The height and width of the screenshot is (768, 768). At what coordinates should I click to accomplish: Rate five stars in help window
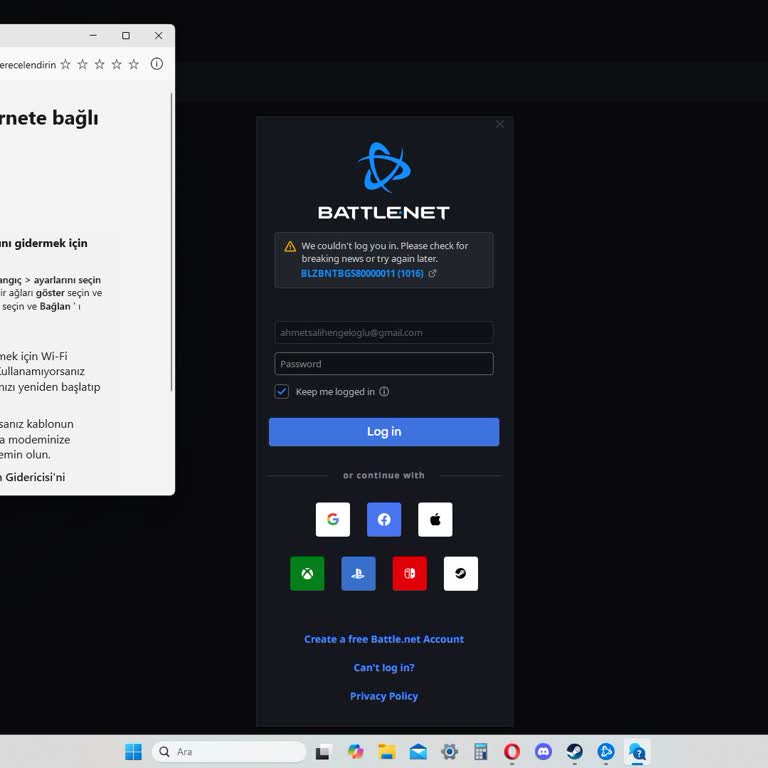(x=134, y=64)
